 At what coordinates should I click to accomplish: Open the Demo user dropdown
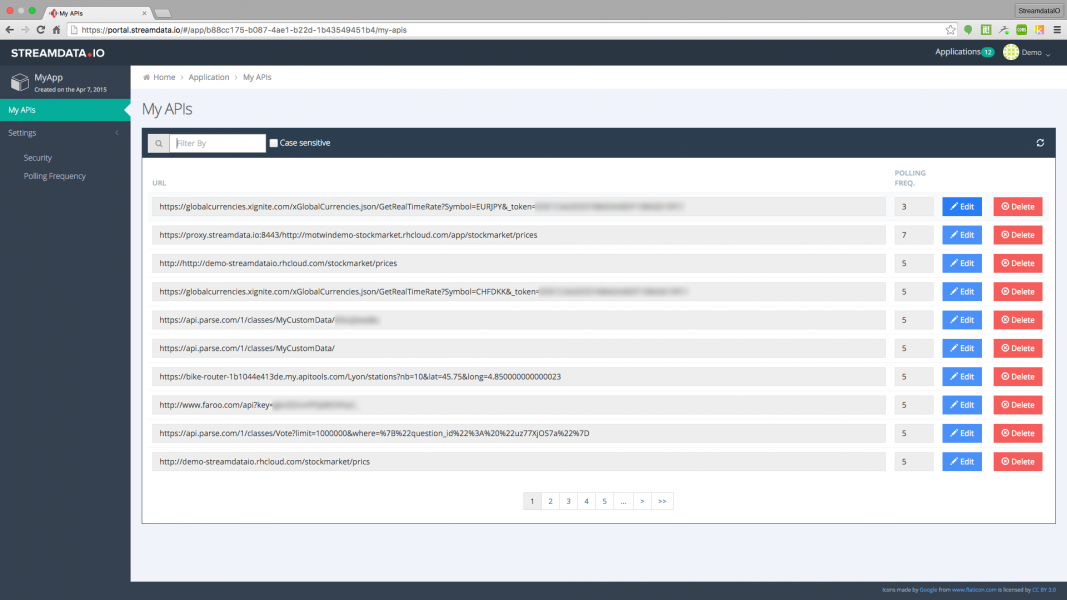[1036, 52]
